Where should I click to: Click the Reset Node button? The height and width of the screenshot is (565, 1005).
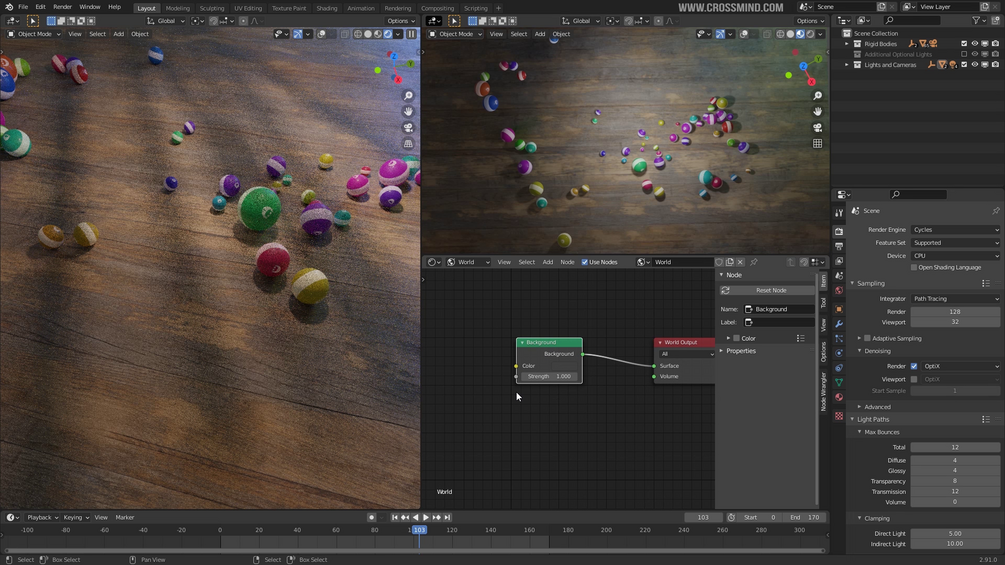tap(767, 290)
